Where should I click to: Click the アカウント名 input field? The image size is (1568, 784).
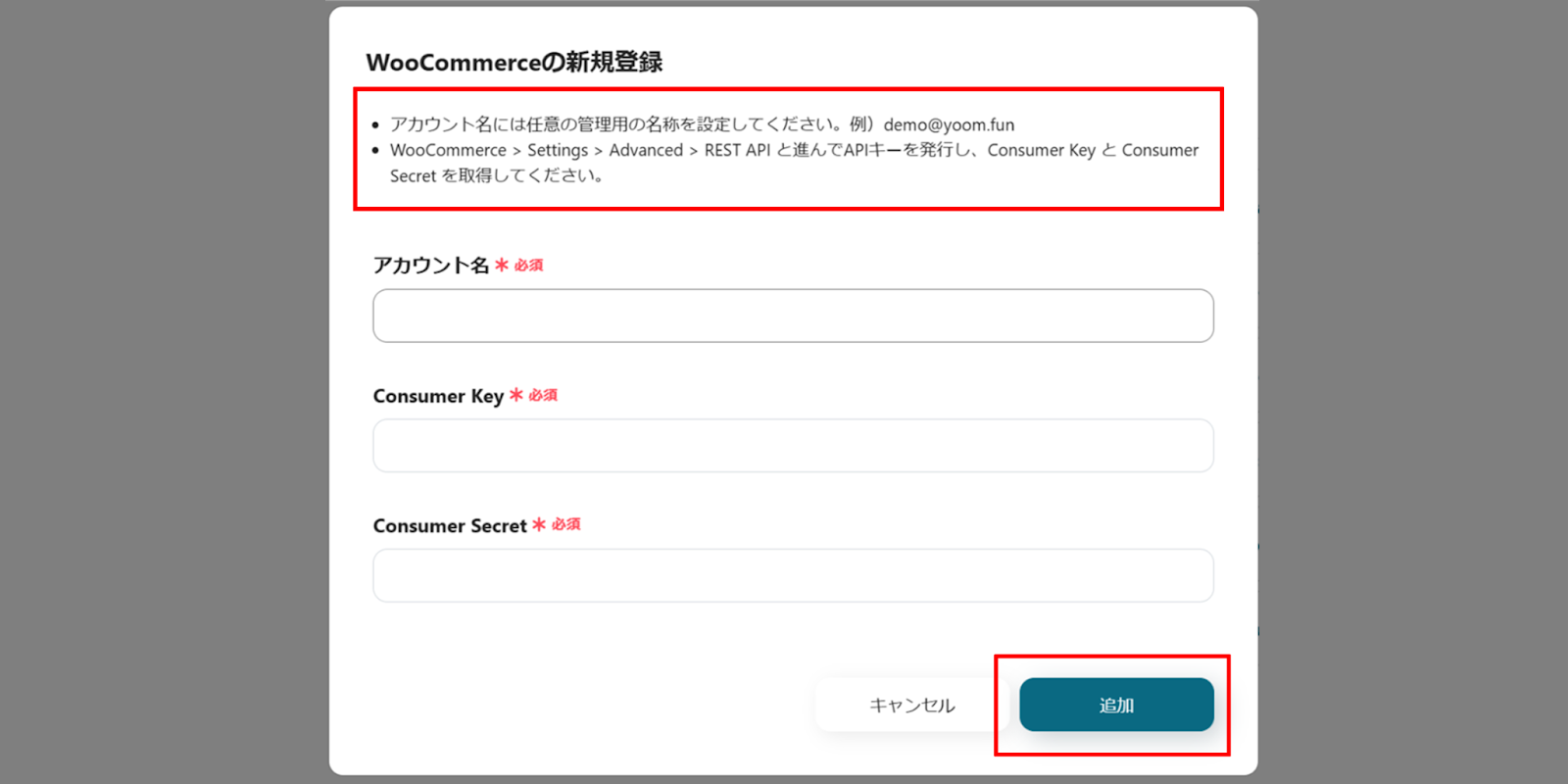793,316
